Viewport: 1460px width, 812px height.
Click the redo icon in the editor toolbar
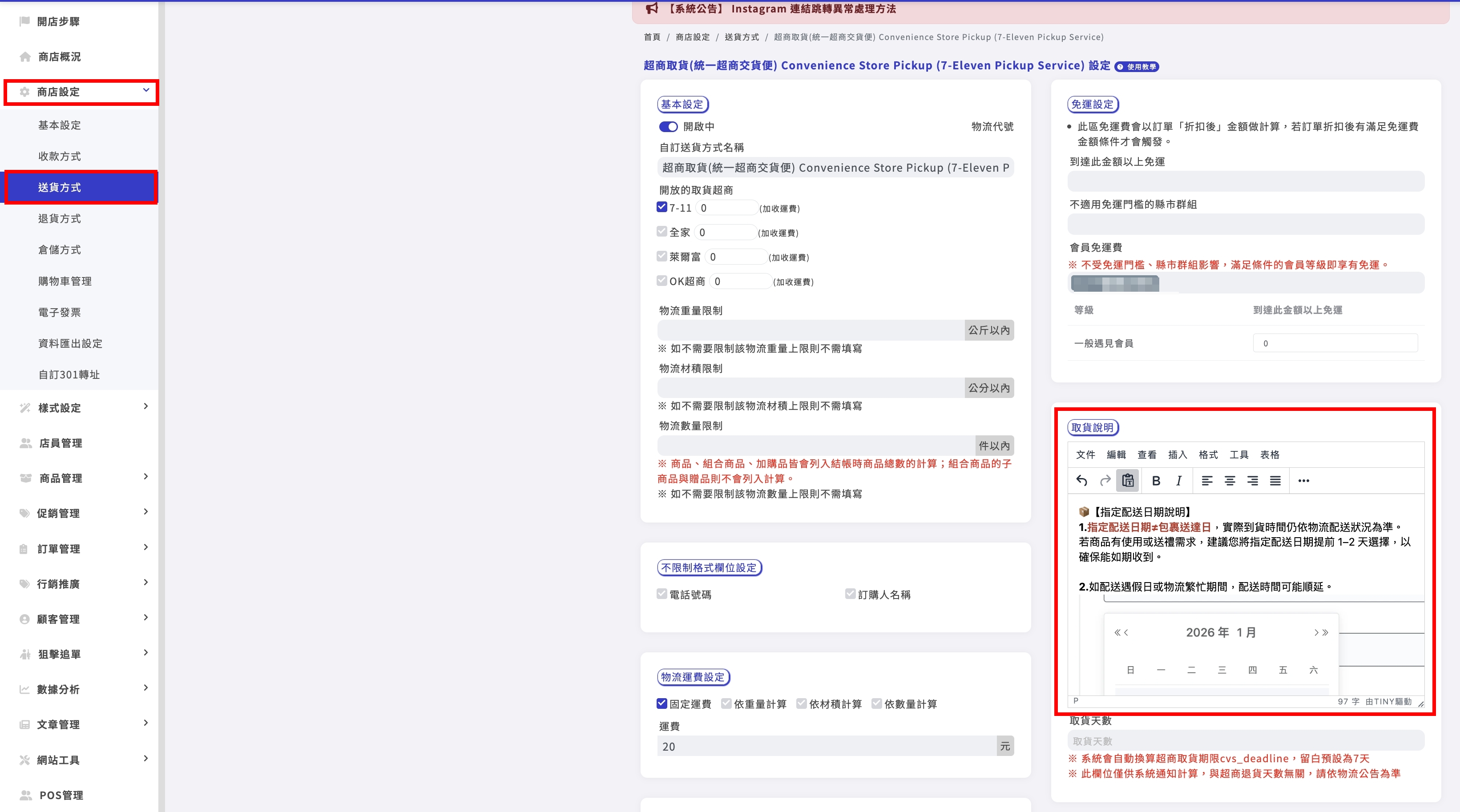(x=1105, y=481)
